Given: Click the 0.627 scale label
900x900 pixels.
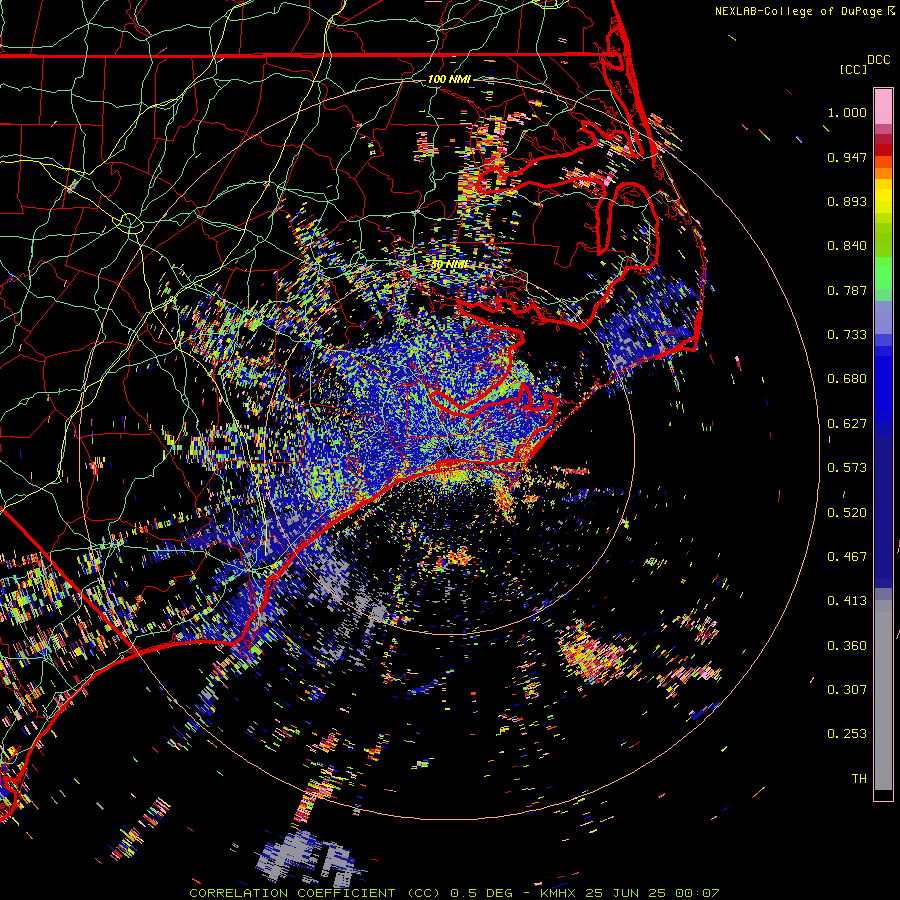Looking at the screenshot, I should [x=847, y=424].
